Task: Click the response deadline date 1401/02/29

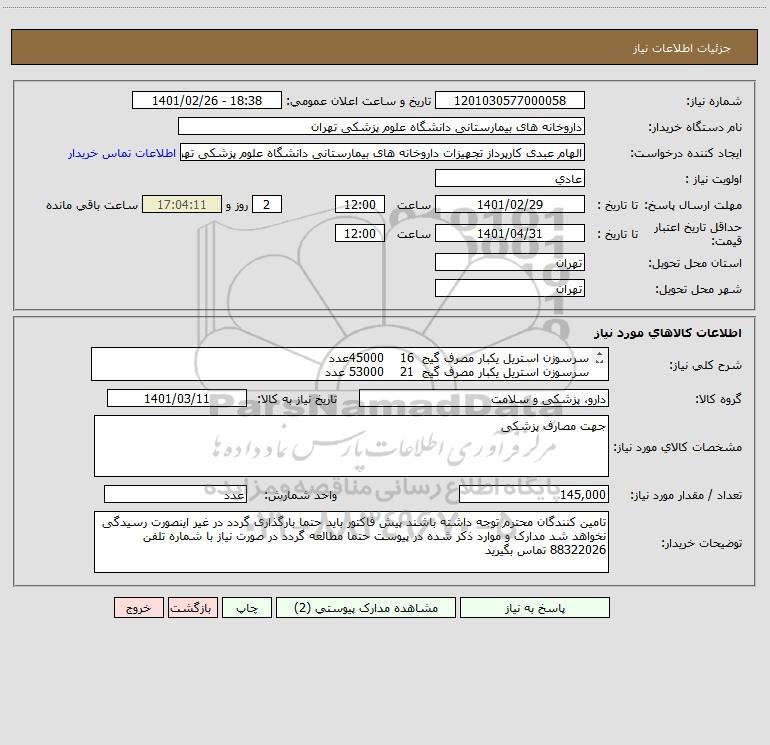Action: coord(510,205)
